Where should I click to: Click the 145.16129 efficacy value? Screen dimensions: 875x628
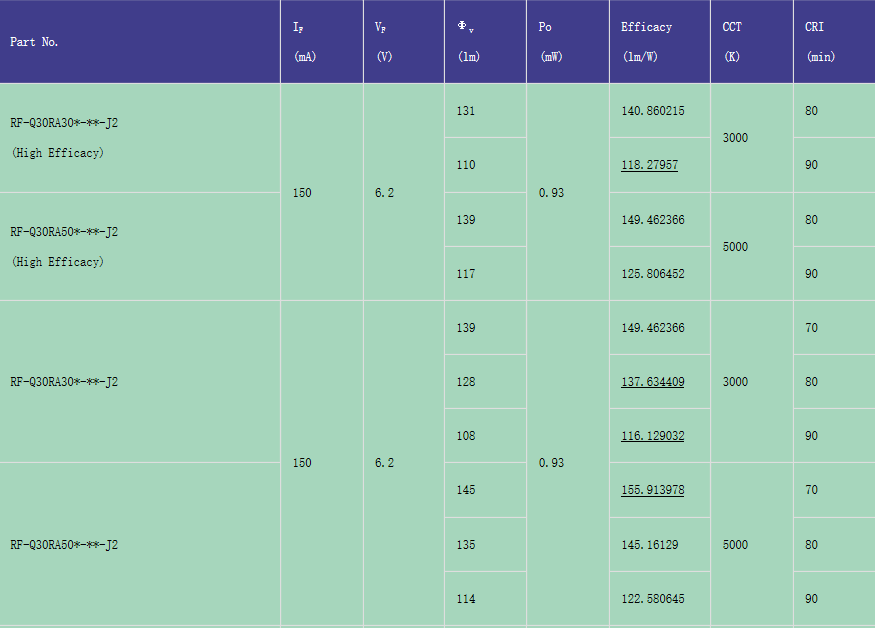click(x=649, y=545)
